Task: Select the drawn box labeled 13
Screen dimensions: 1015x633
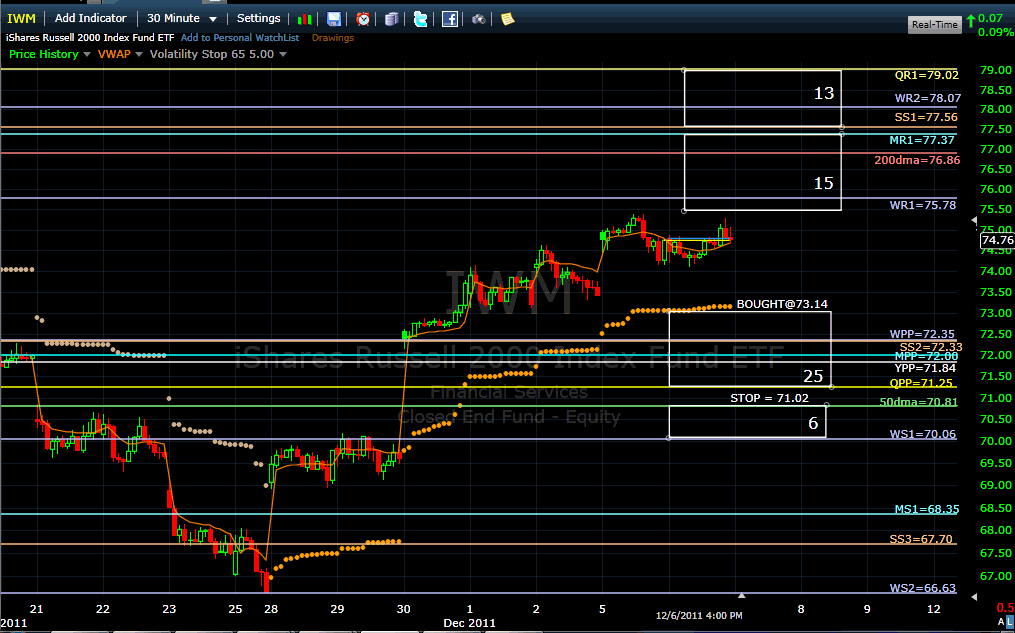Action: pyautogui.click(x=763, y=98)
